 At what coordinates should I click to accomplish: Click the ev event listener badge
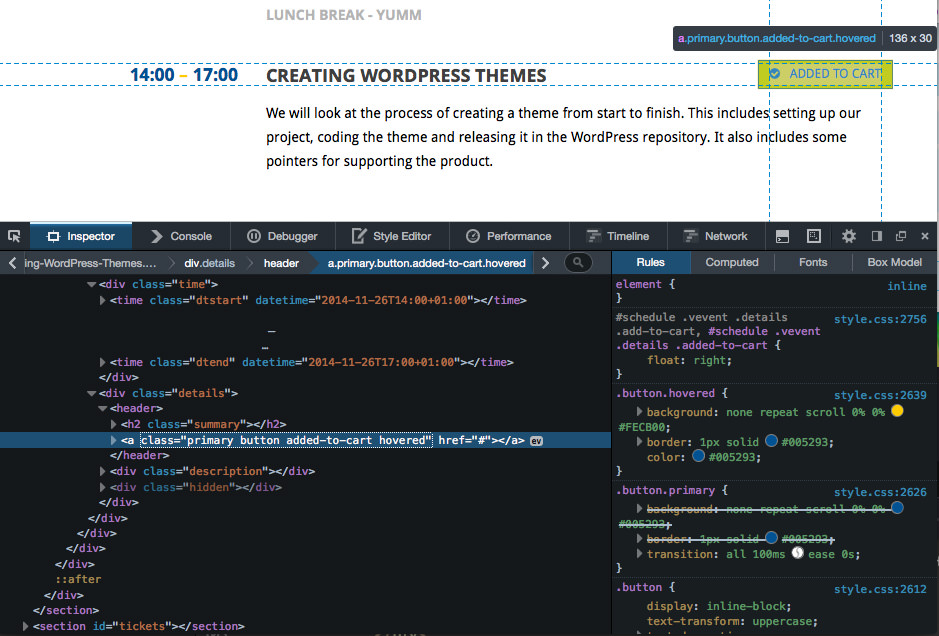(537, 441)
